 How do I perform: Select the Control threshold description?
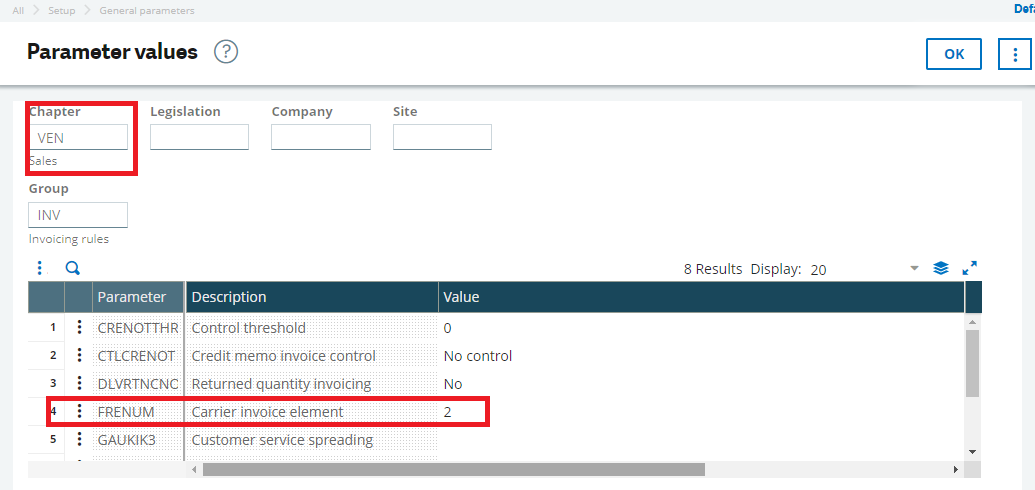pyautogui.click(x=312, y=327)
